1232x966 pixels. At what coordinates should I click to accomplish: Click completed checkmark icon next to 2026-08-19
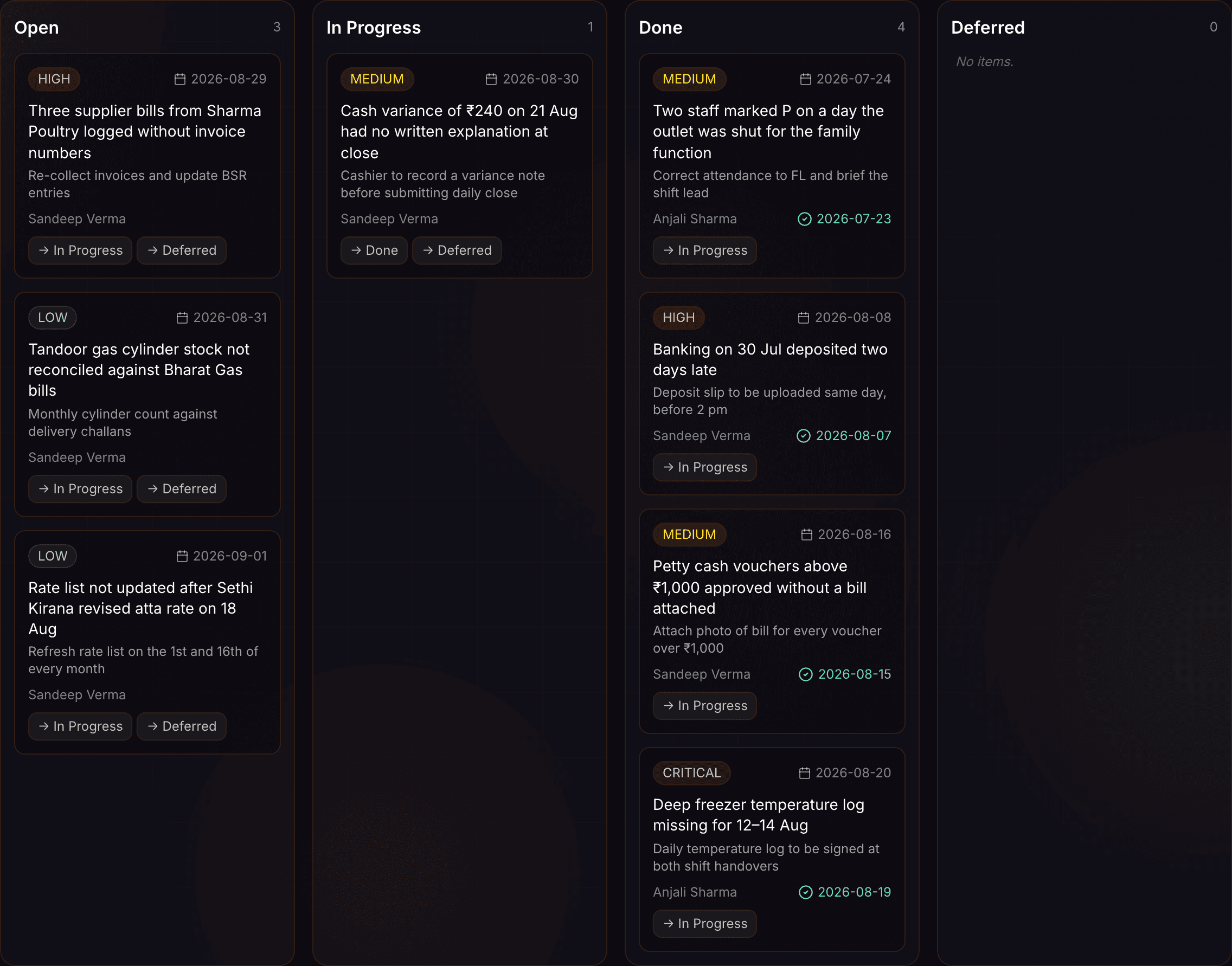805,892
